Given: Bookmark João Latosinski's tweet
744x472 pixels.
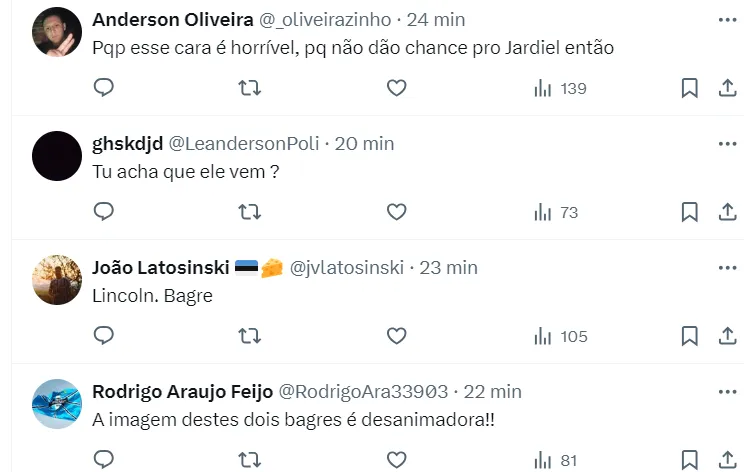Looking at the screenshot, I should tap(689, 336).
